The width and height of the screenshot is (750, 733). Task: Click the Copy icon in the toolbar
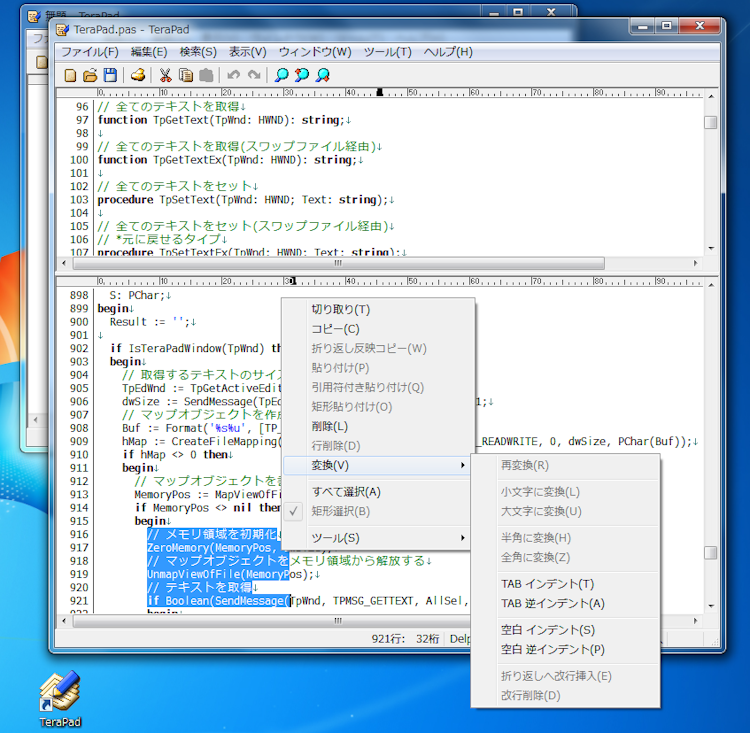(185, 75)
